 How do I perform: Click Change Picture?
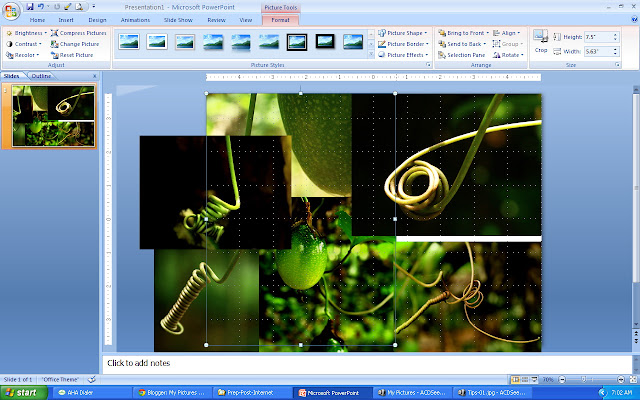click(x=75, y=44)
